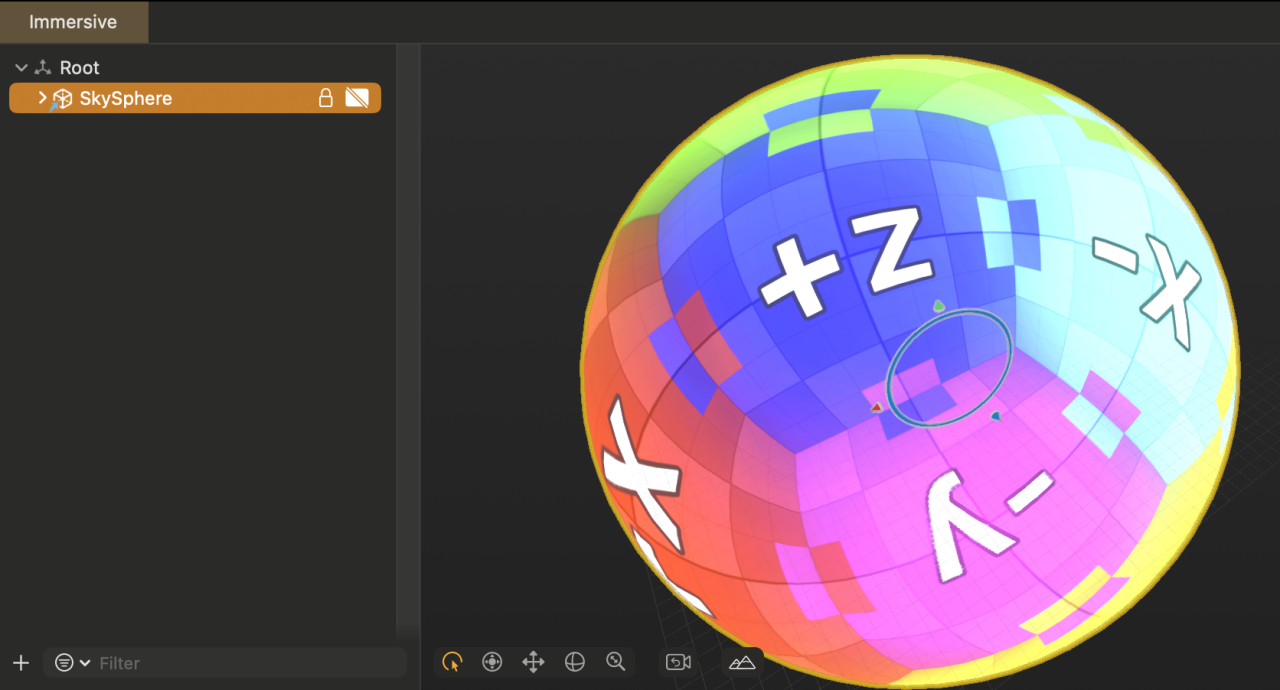The height and width of the screenshot is (690, 1280).
Task: Select the Root item in hierarchy
Action: (x=79, y=68)
